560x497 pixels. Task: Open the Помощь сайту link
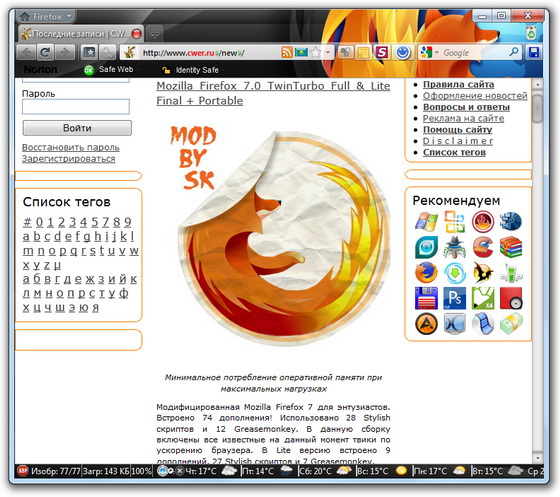pyautogui.click(x=458, y=130)
